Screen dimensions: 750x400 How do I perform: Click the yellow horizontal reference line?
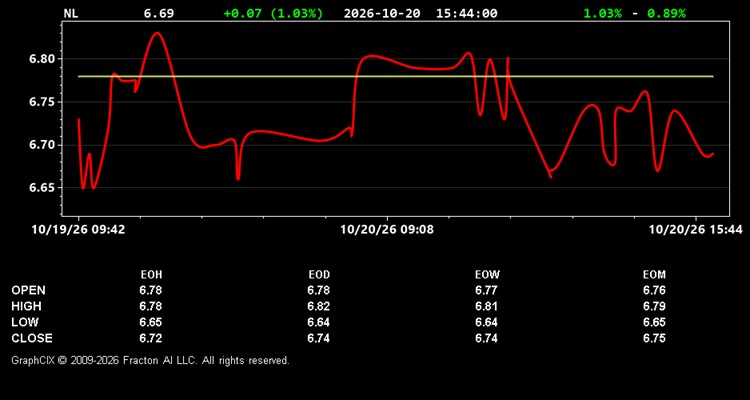396,77
